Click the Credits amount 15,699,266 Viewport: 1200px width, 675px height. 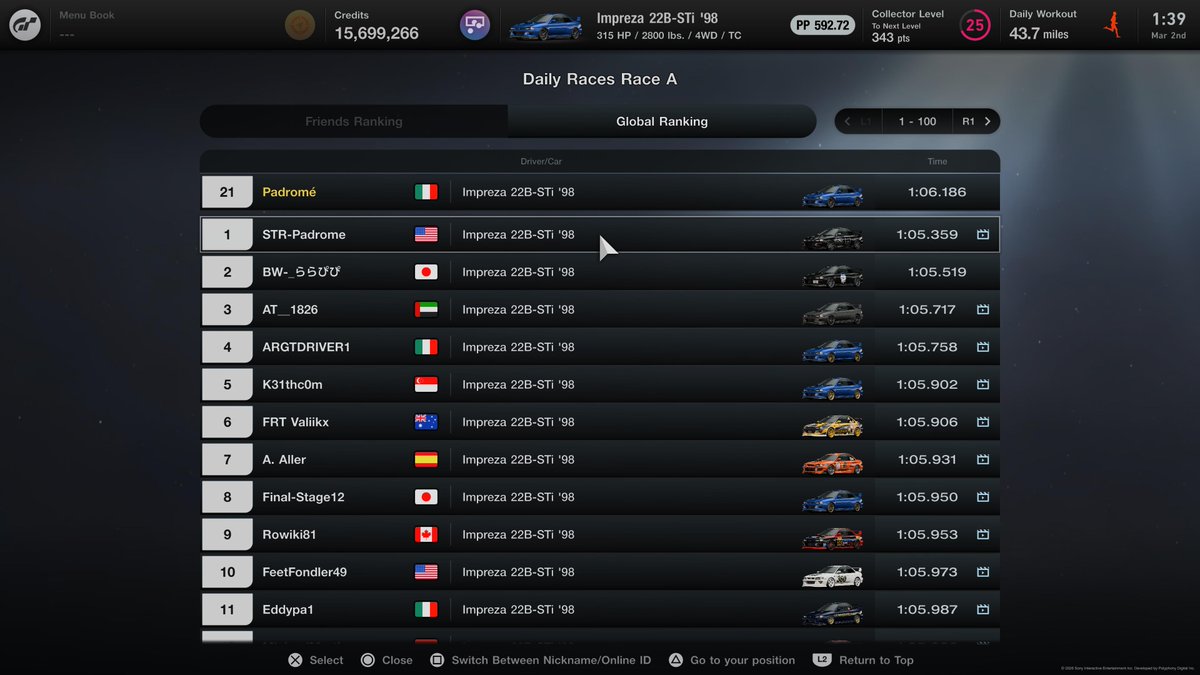click(x=376, y=34)
